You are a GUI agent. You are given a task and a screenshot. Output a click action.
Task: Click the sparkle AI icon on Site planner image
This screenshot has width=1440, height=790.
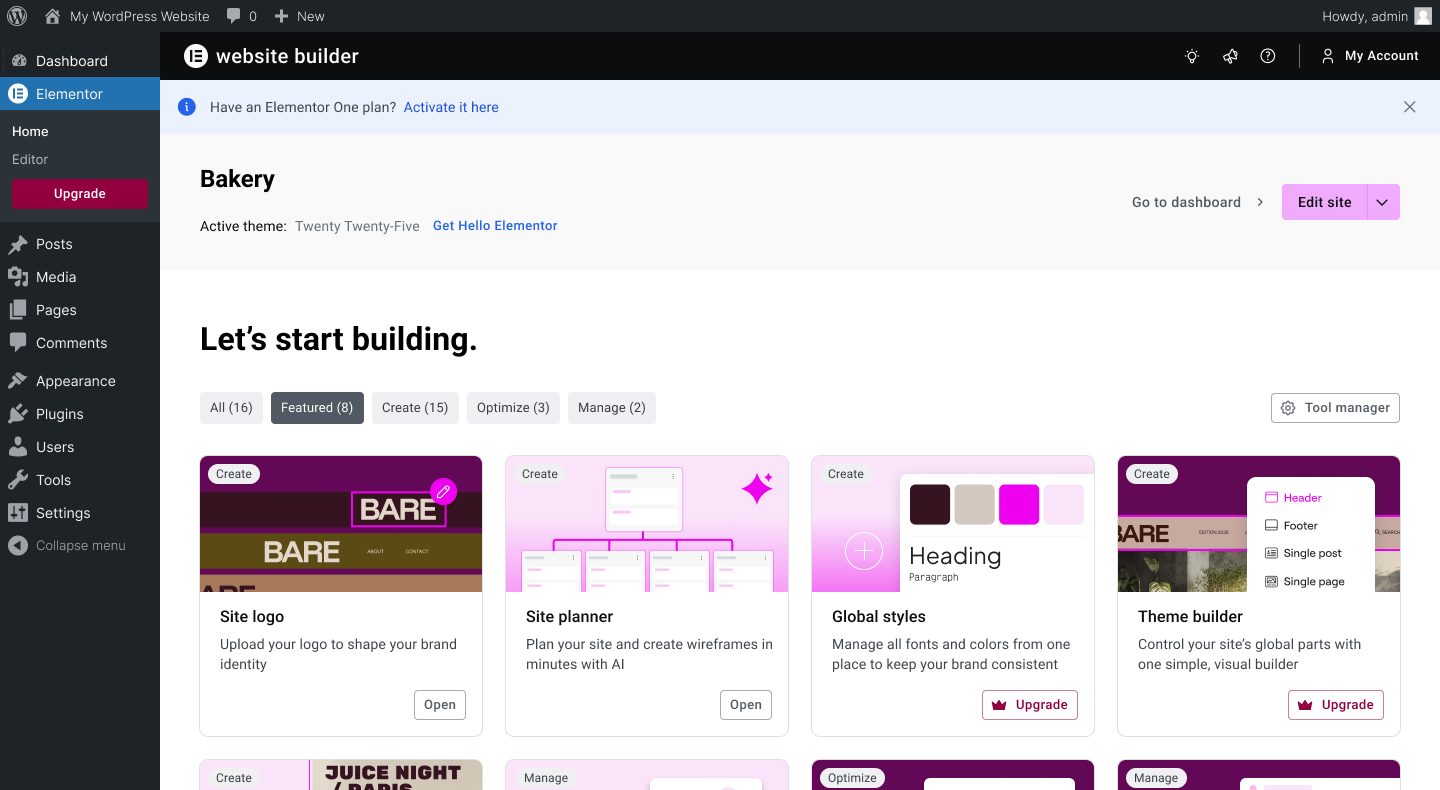click(757, 487)
